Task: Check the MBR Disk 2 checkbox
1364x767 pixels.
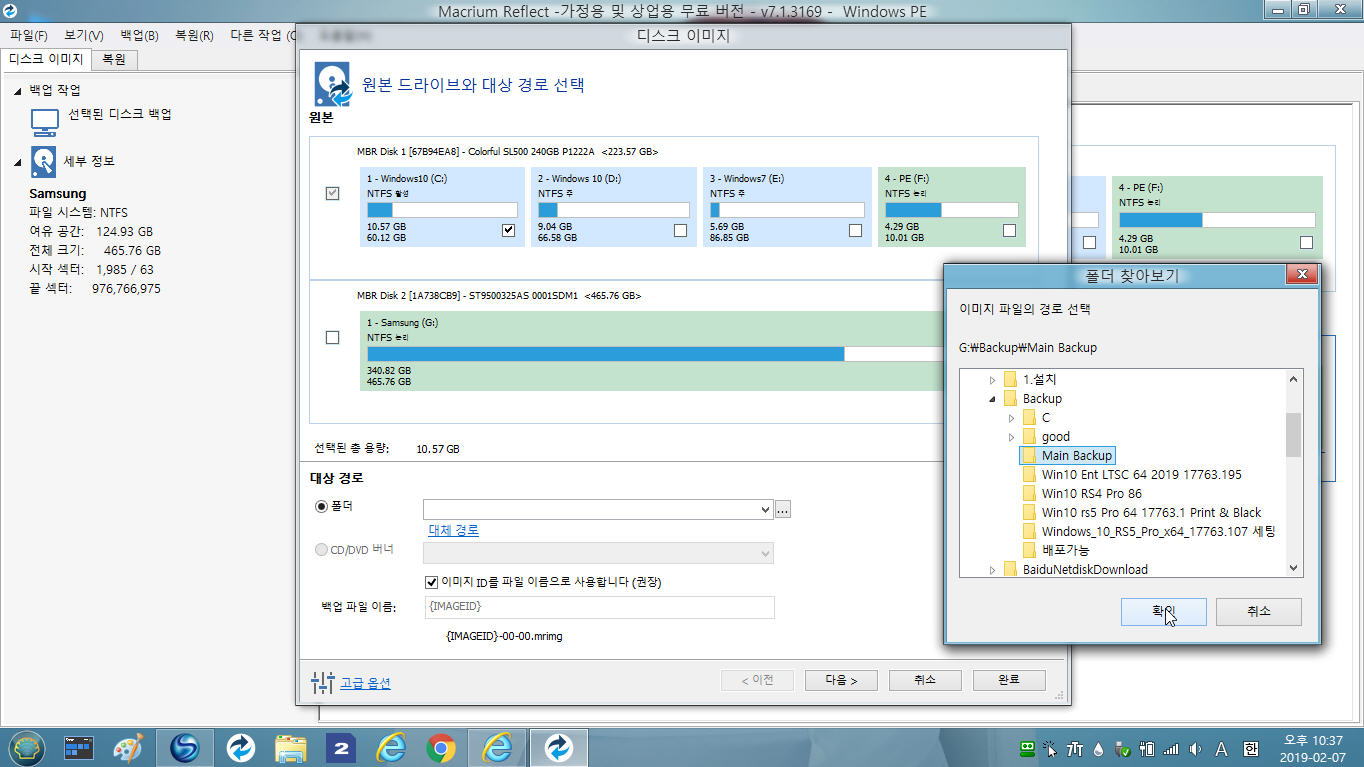Action: 333,338
